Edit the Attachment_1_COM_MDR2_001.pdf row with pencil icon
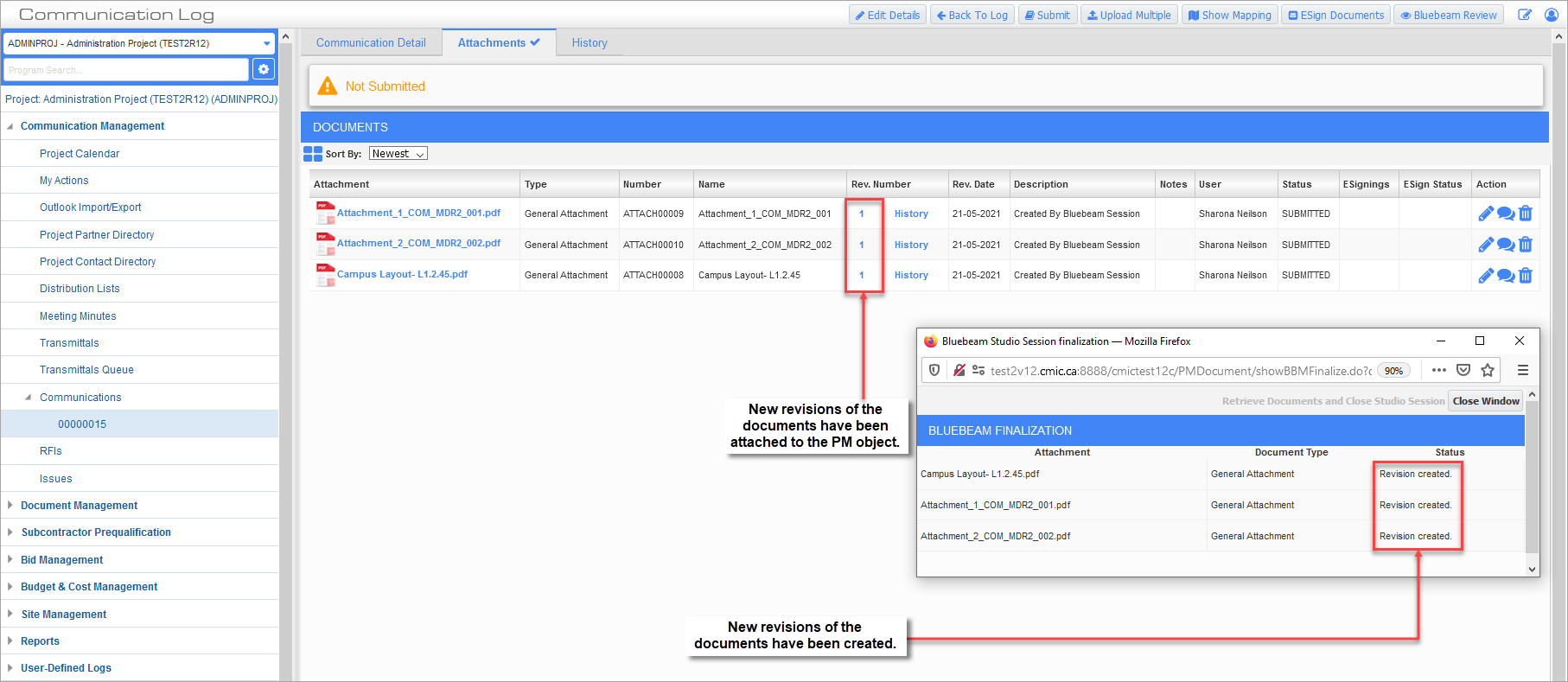The height and width of the screenshot is (682, 1568). [x=1486, y=214]
